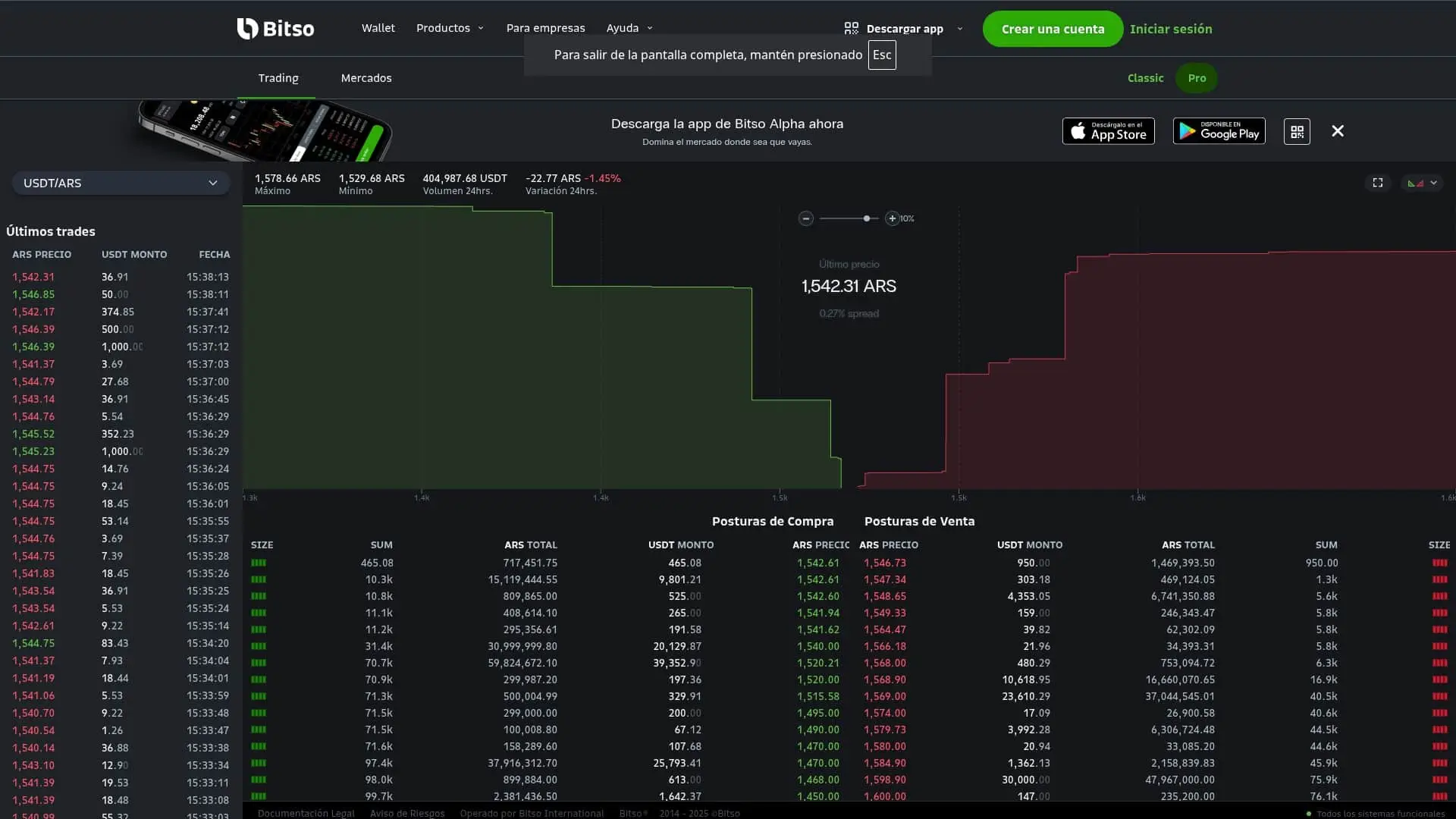Open the Ayuda menu
The width and height of the screenshot is (1456, 819).
pyautogui.click(x=629, y=28)
